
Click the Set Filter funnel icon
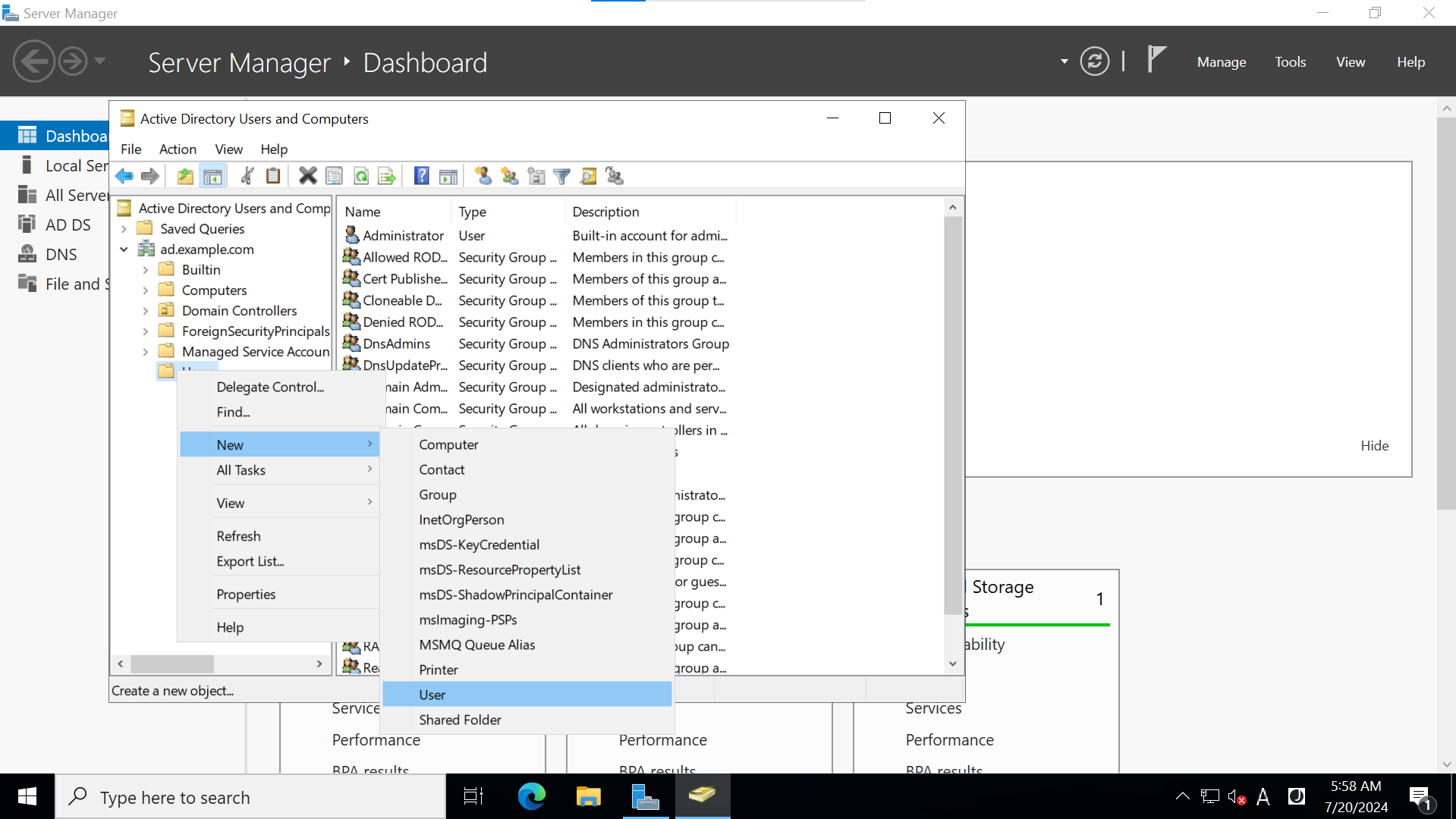pos(561,175)
